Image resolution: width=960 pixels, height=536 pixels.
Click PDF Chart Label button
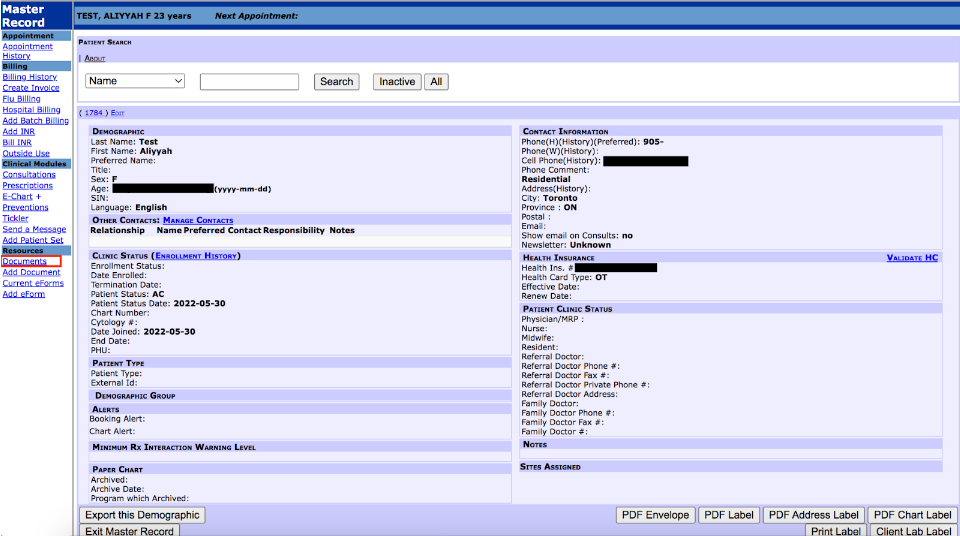click(x=912, y=515)
